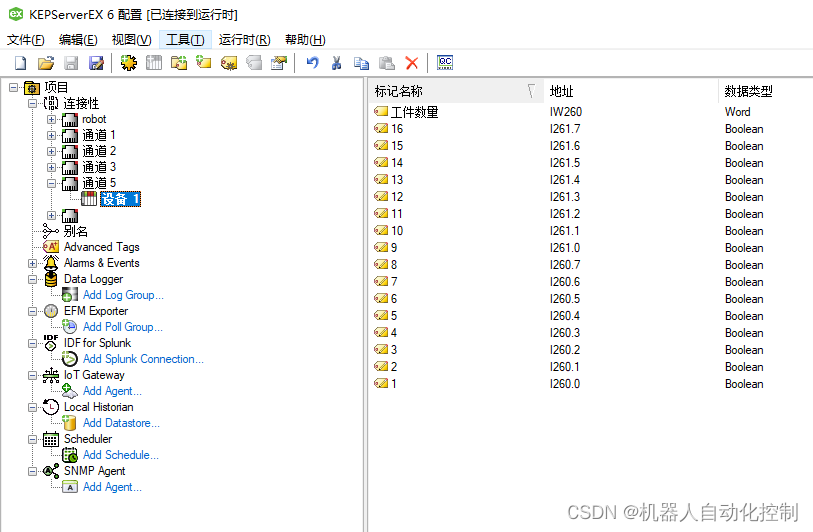The image size is (813, 532).
Task: Click the IoT Gateway icon
Action: [x=51, y=375]
